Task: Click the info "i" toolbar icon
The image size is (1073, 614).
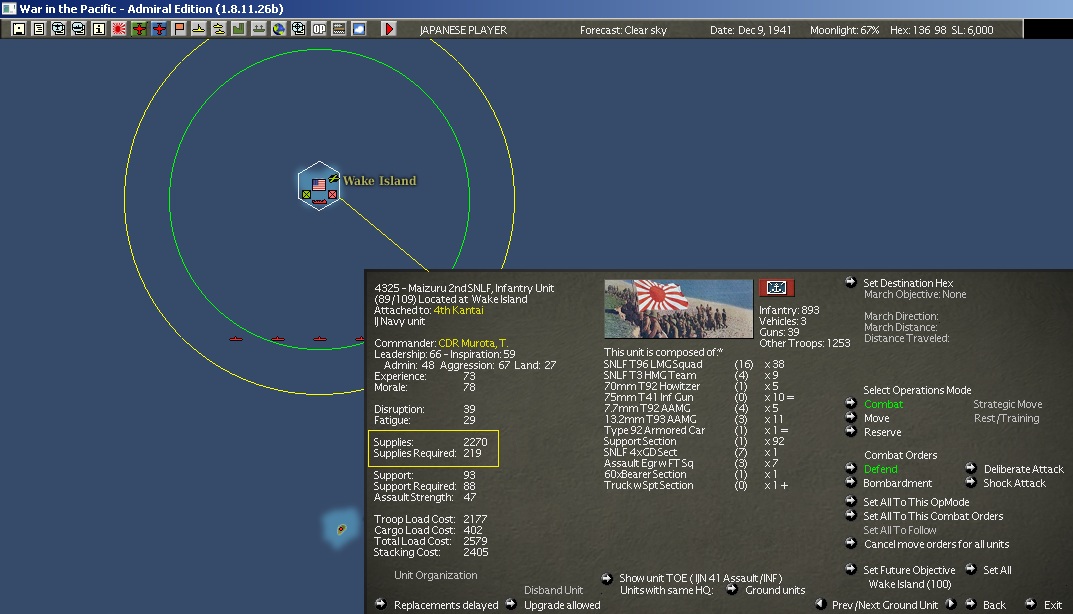Action: point(99,29)
